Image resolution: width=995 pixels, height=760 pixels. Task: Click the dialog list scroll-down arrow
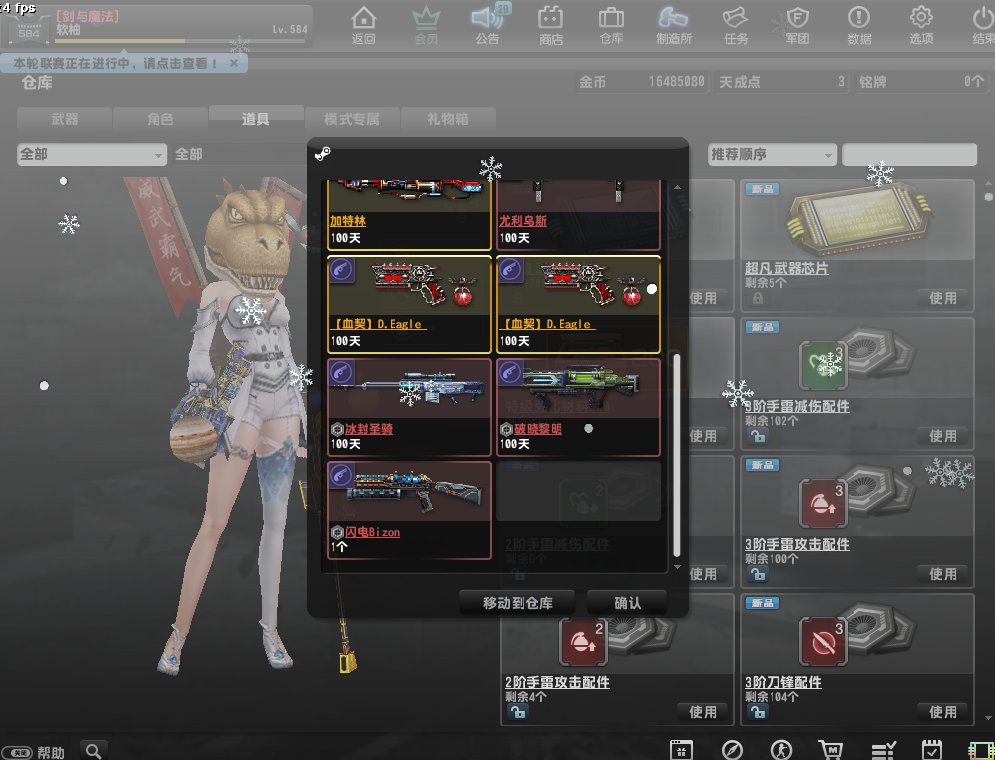point(677,567)
